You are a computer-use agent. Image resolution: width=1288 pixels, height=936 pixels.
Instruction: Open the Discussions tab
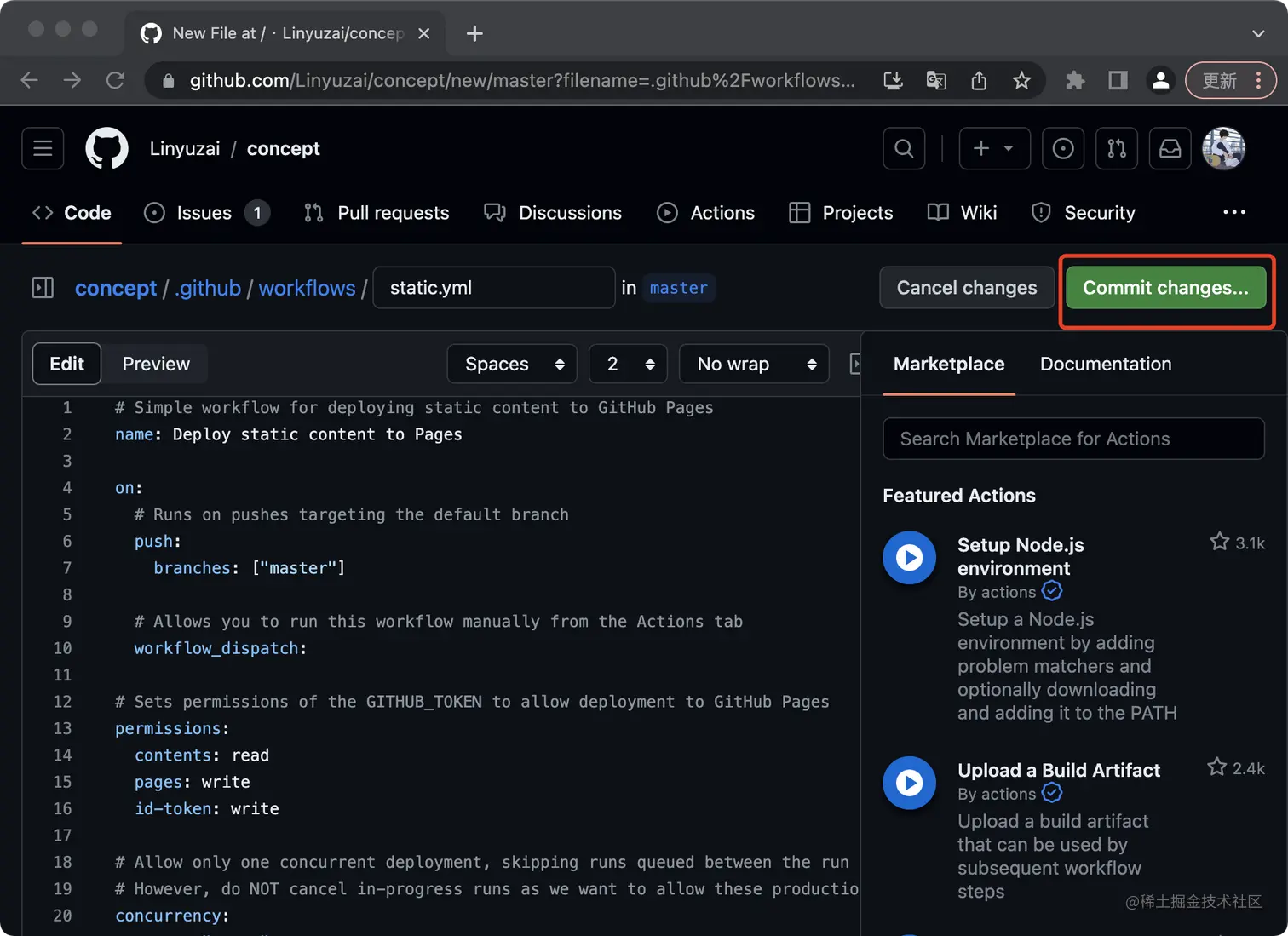[x=553, y=212]
